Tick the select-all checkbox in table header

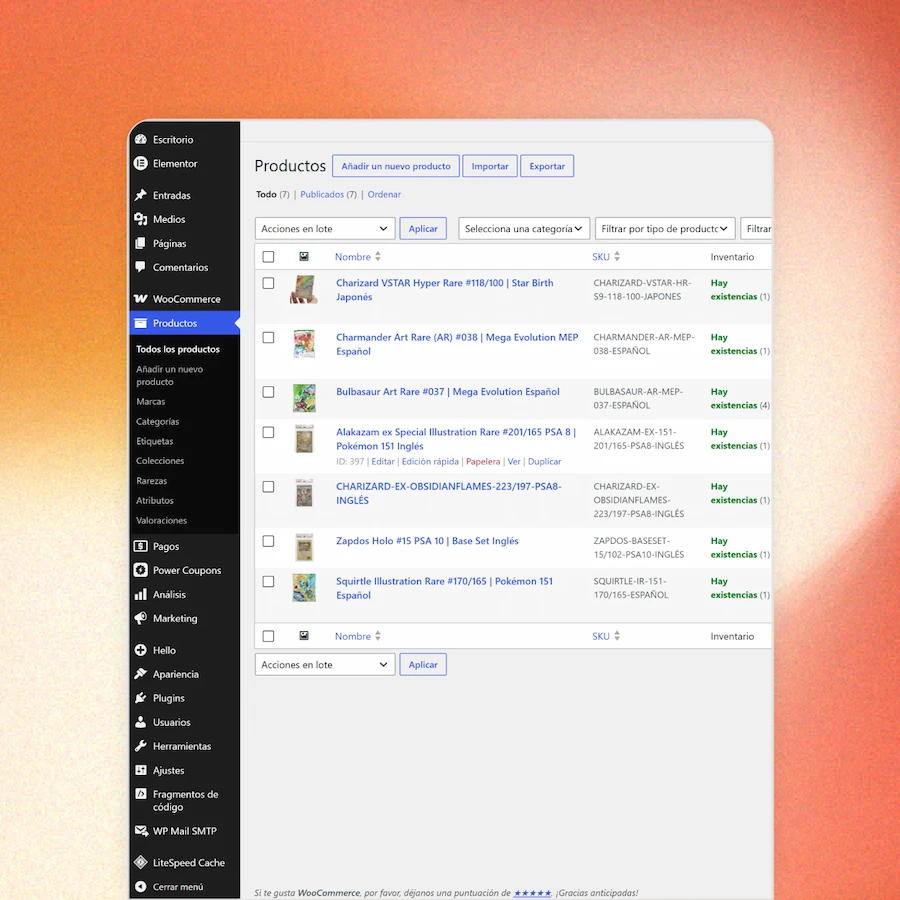[268, 257]
